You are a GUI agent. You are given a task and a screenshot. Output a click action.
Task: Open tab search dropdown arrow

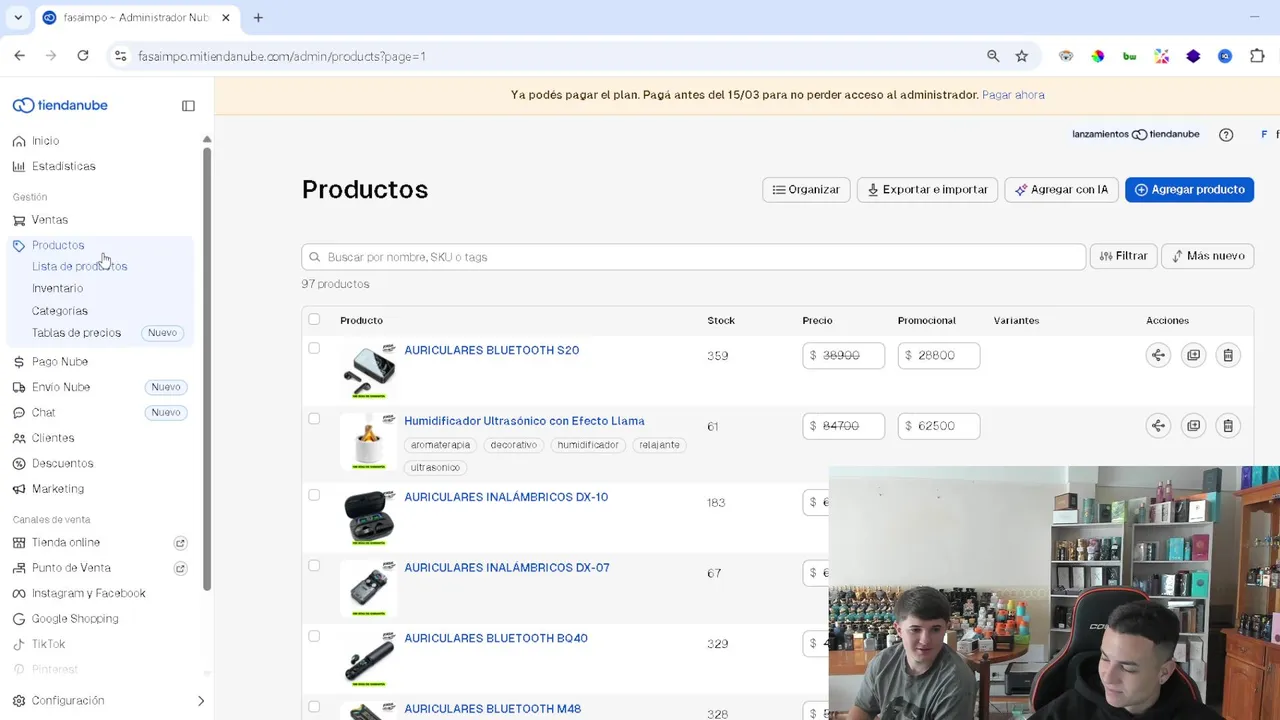pos(18,17)
